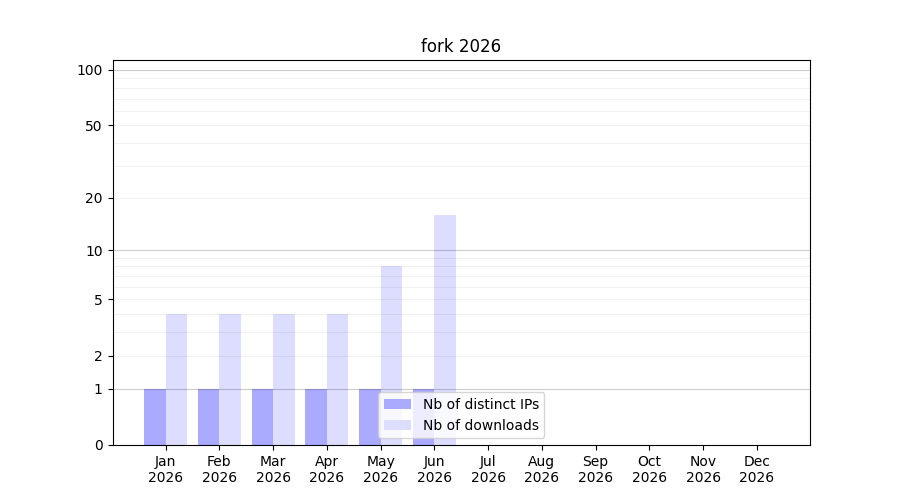Select the 'Nb of distinct IPs' legend label
Image resolution: width=900 pixels, height=500 pixels.
(480, 404)
